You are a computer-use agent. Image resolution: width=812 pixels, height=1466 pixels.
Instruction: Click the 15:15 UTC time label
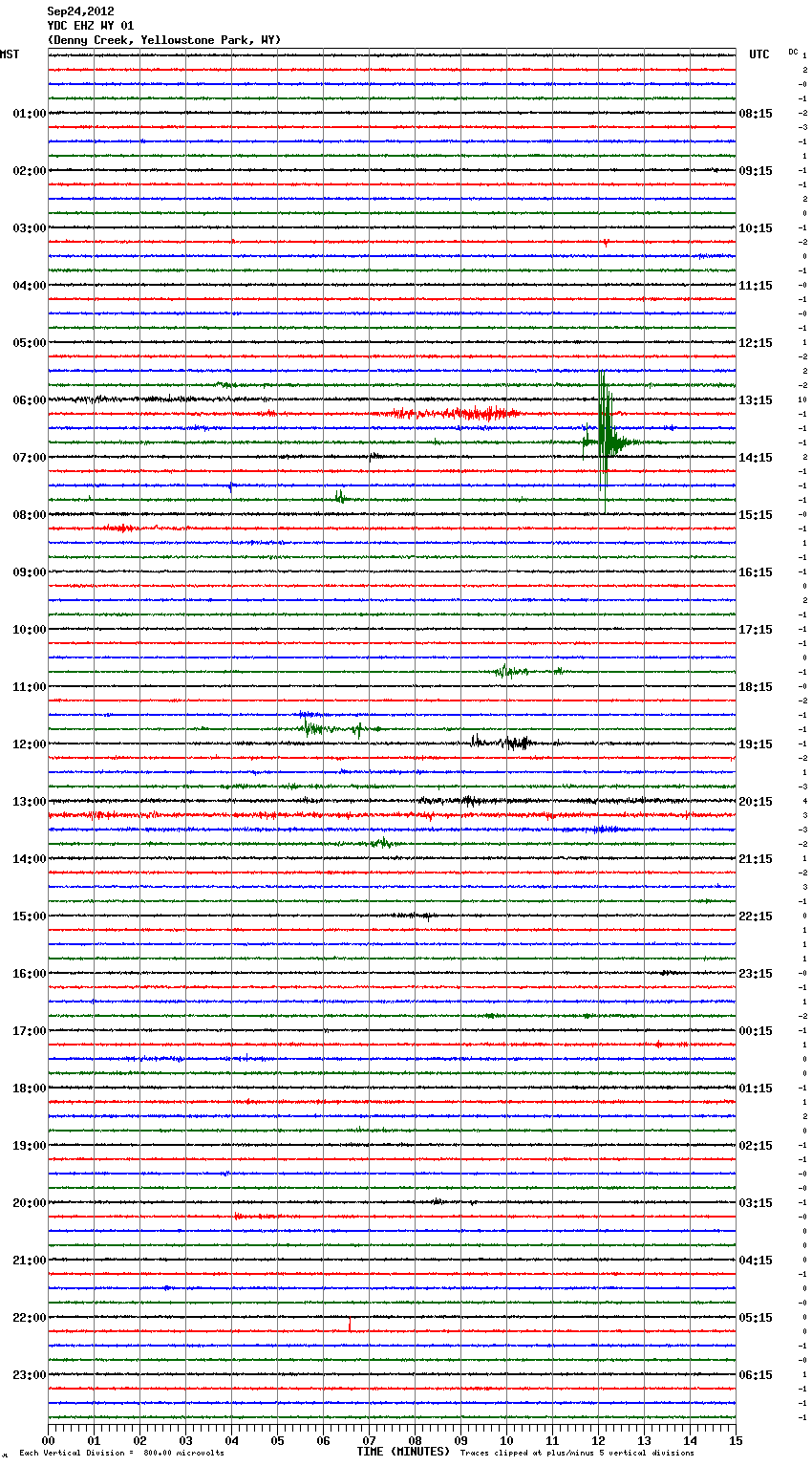click(756, 515)
